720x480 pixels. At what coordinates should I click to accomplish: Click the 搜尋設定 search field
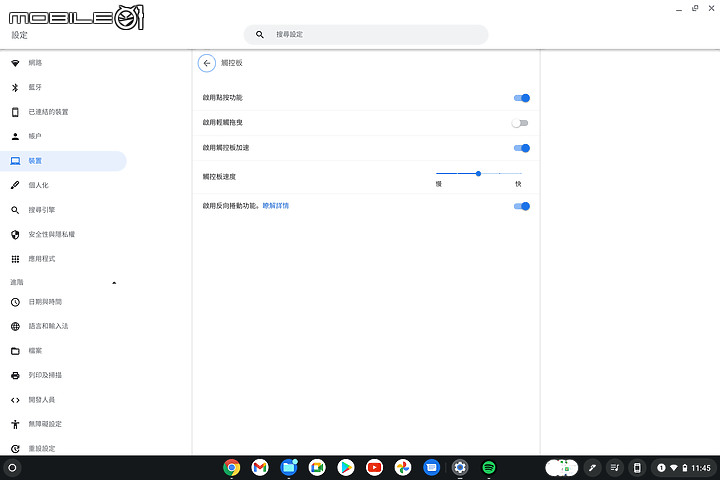point(366,34)
